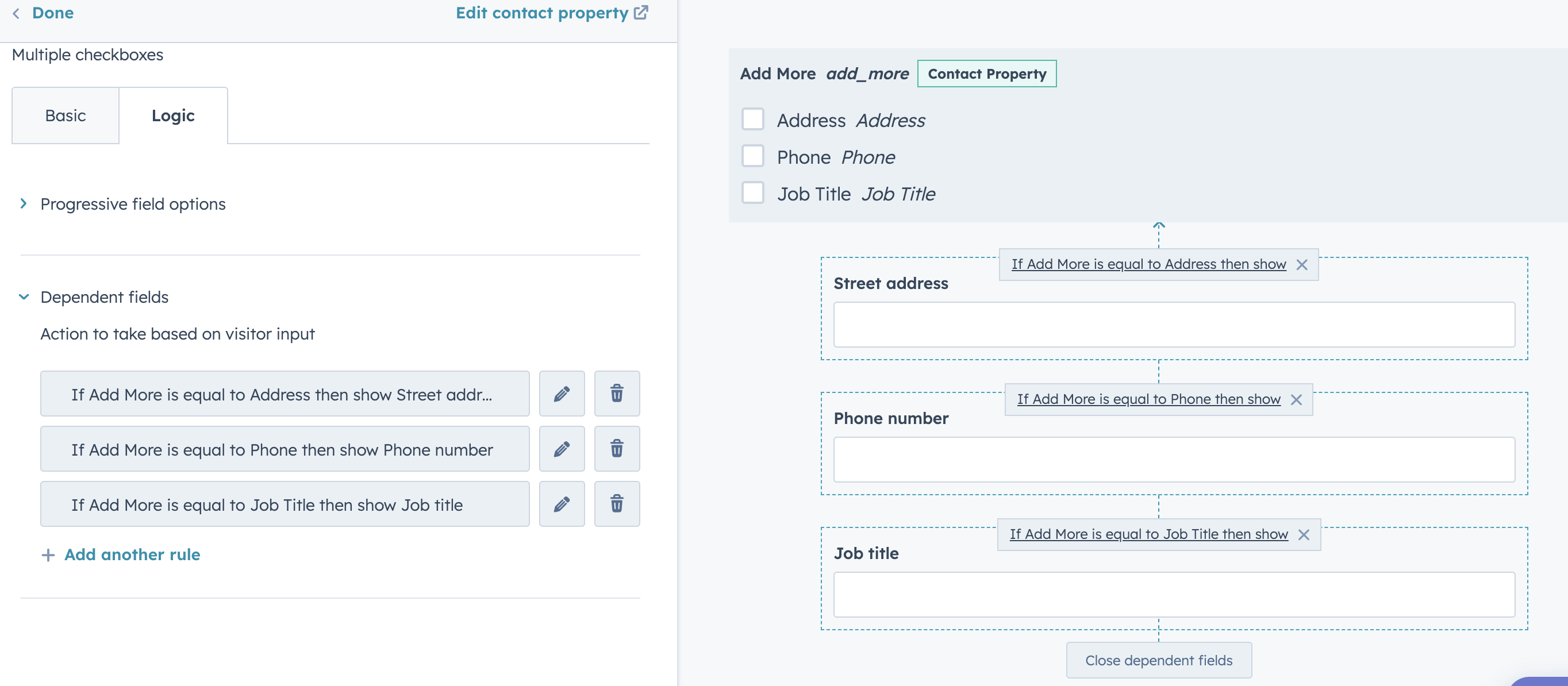The height and width of the screenshot is (686, 1568).
Task: Collapse the Dependent fields section
Action: coord(23,297)
